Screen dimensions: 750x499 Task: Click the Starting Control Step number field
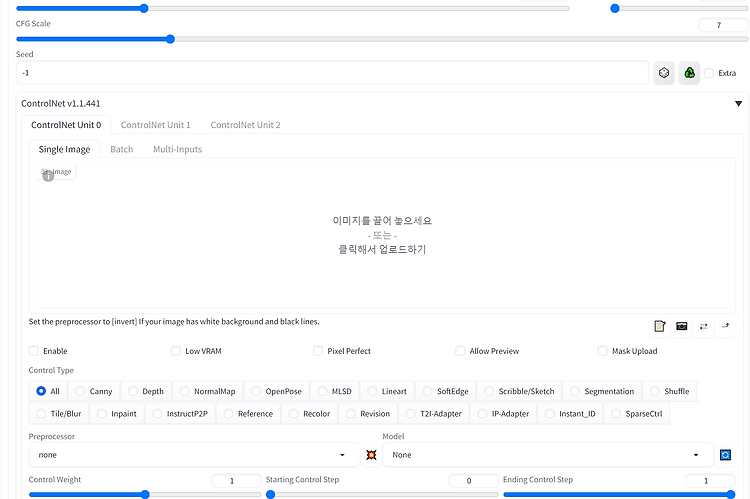click(473, 480)
